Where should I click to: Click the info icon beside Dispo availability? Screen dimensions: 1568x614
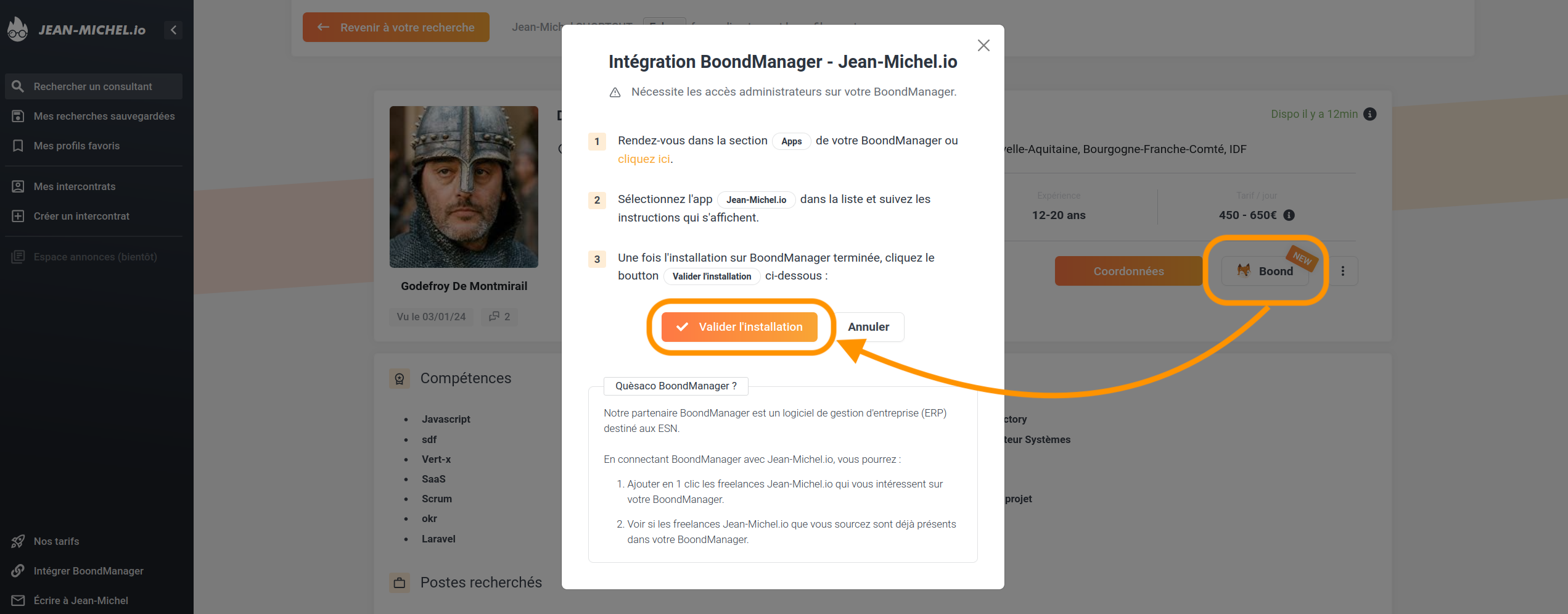[x=1370, y=114]
